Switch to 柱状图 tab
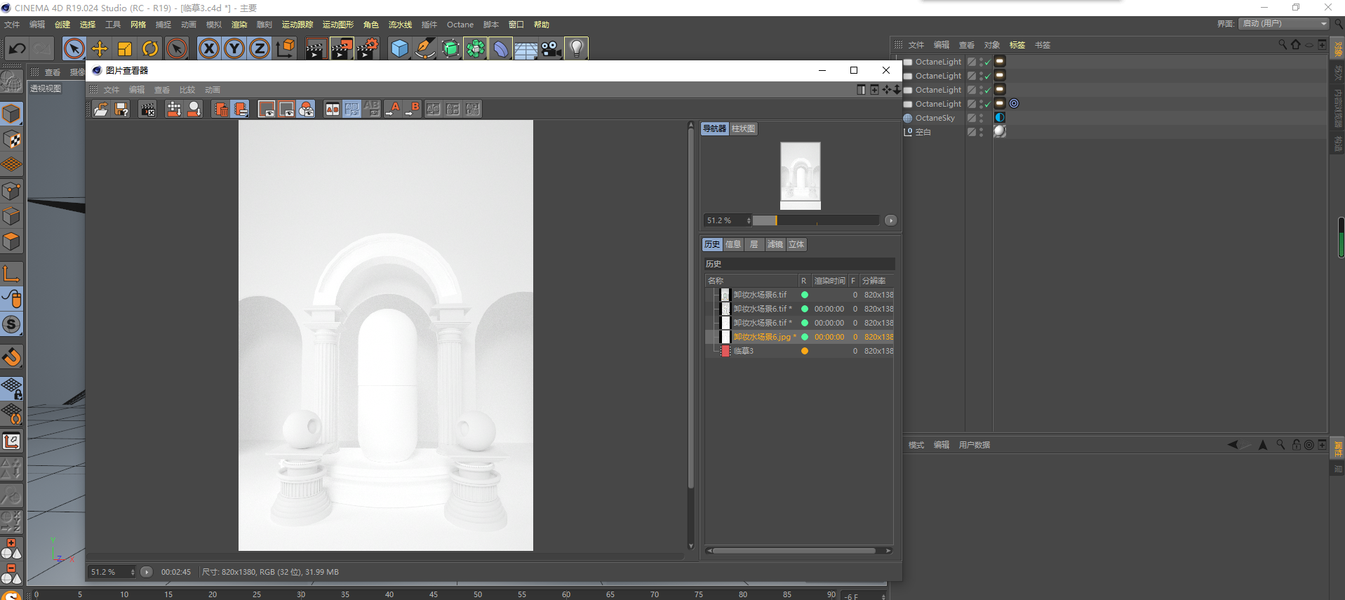This screenshot has height=600, width=1345. (743, 129)
